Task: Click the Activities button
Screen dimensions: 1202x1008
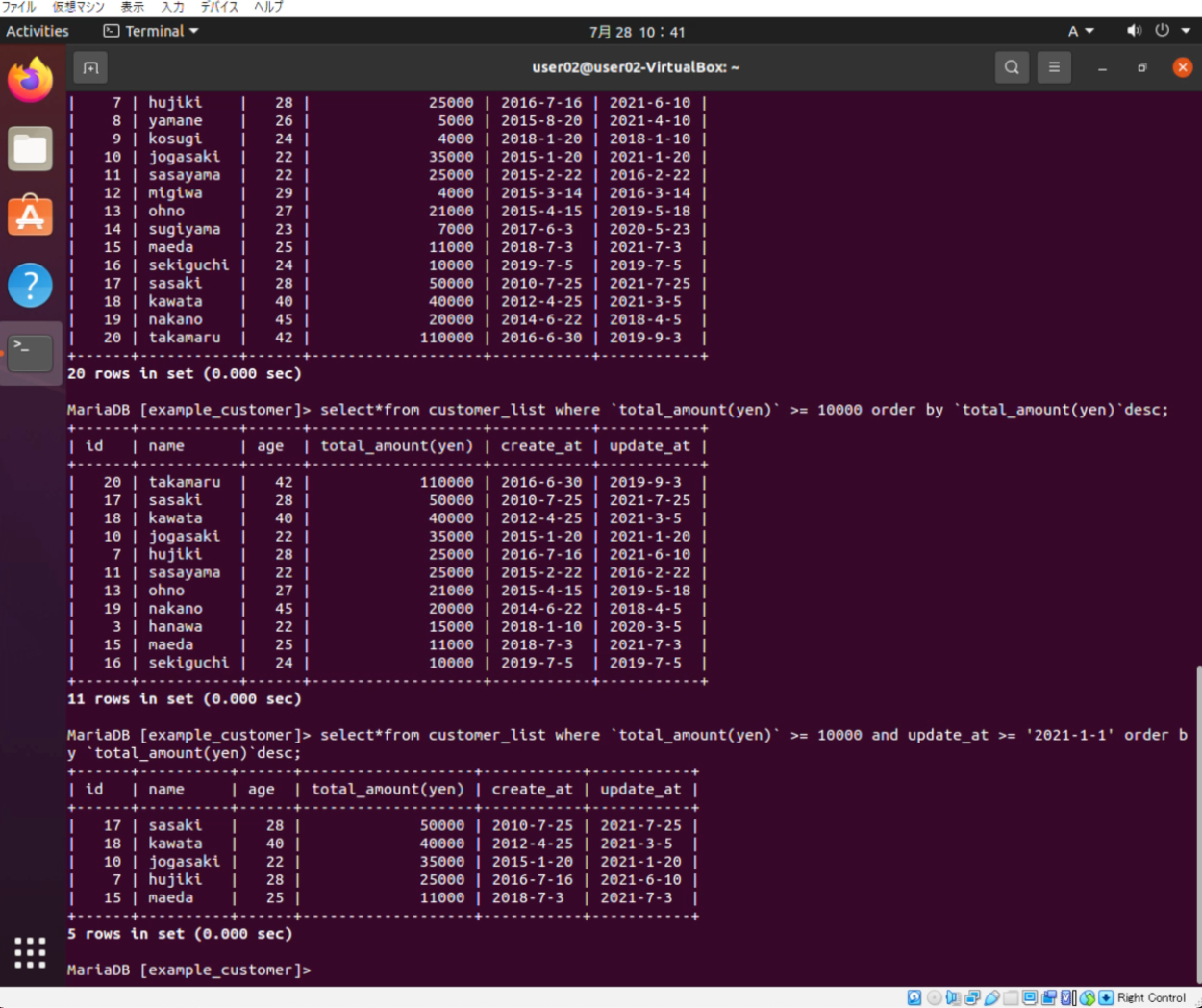Action: [x=38, y=31]
